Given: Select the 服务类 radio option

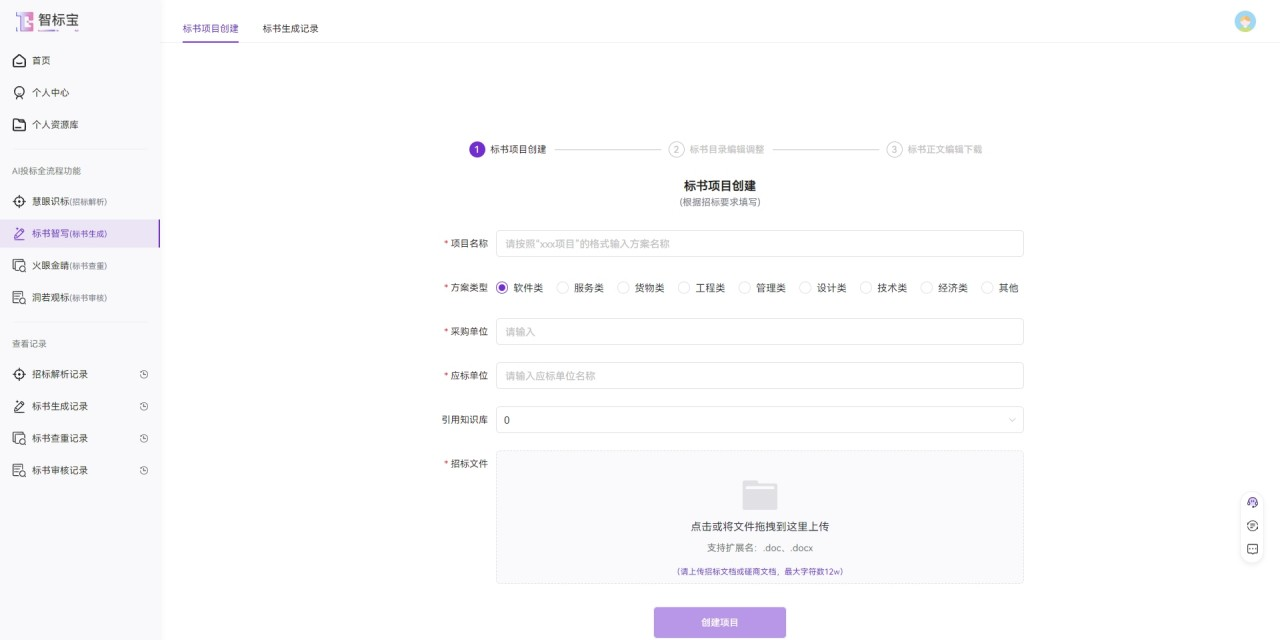Looking at the screenshot, I should [x=563, y=288].
